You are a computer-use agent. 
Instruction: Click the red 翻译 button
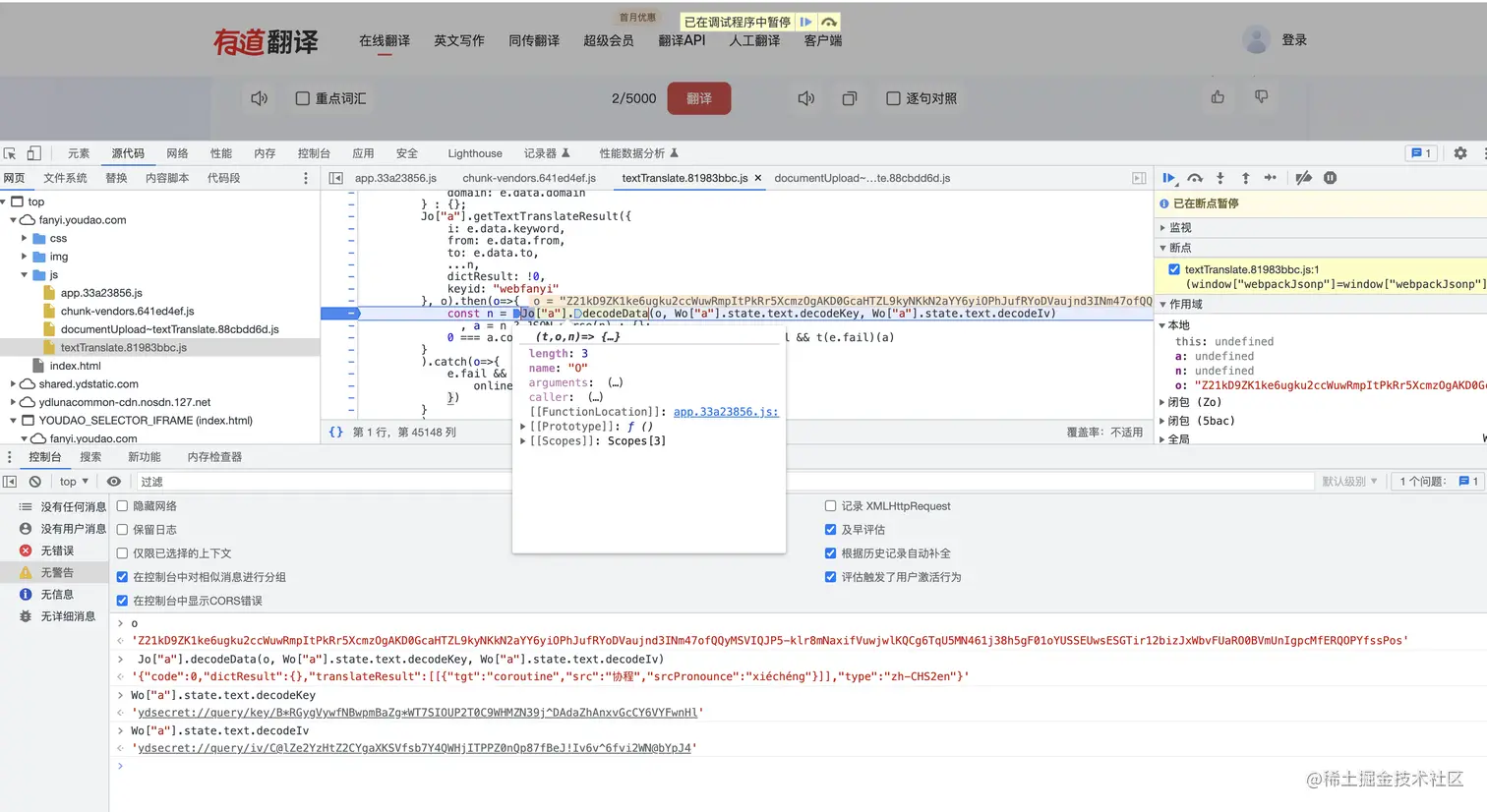coord(699,98)
